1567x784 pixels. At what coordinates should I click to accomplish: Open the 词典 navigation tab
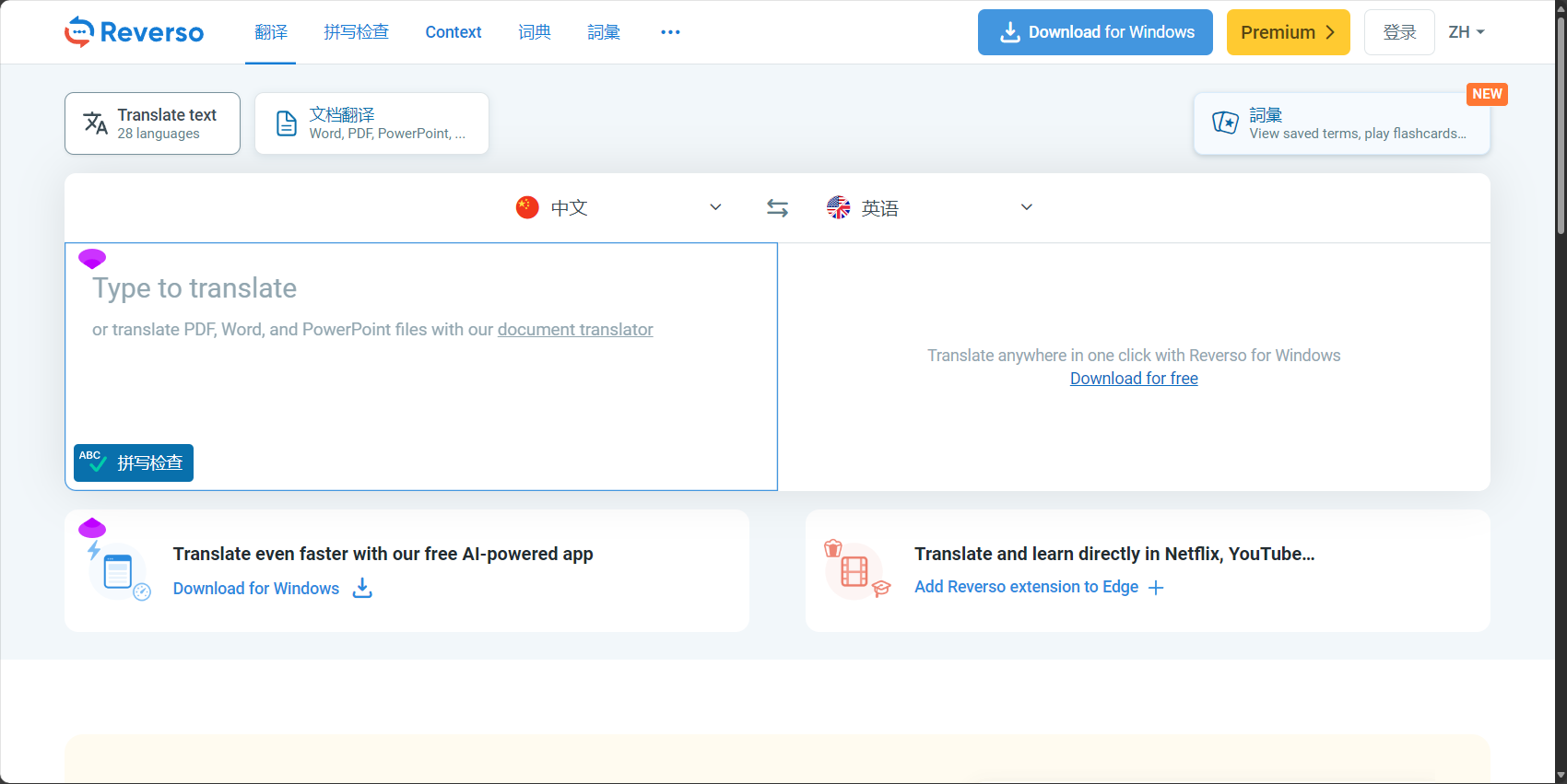tap(535, 32)
